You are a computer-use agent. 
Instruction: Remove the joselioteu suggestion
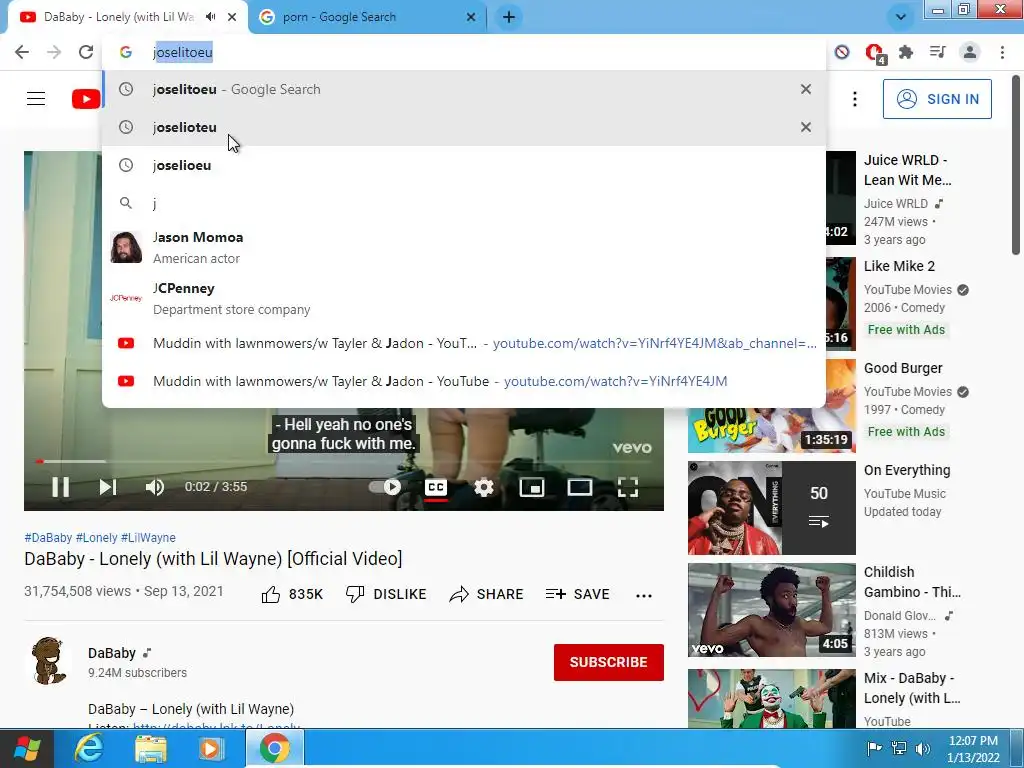806,127
